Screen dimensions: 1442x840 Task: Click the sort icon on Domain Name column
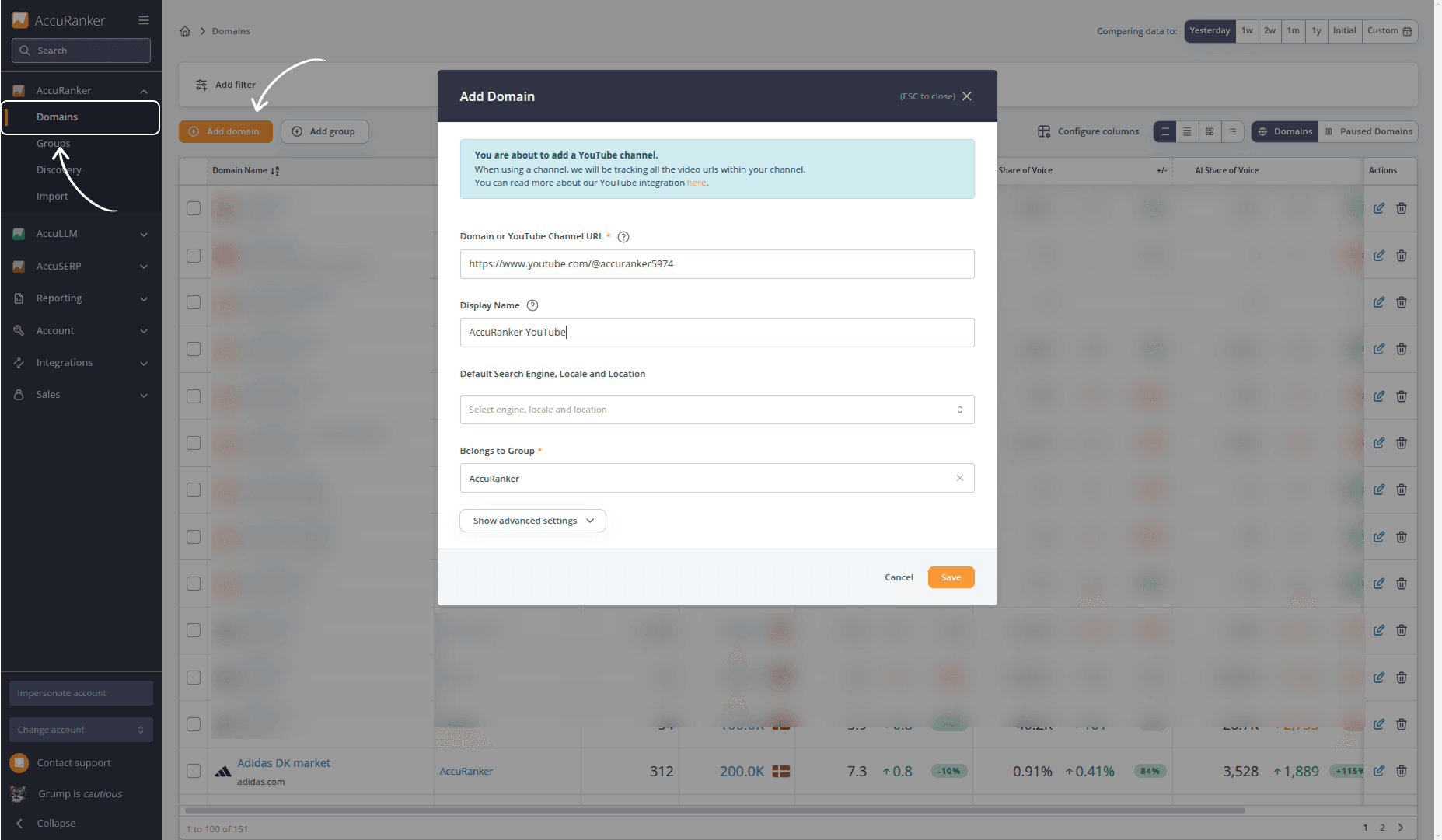(x=275, y=171)
